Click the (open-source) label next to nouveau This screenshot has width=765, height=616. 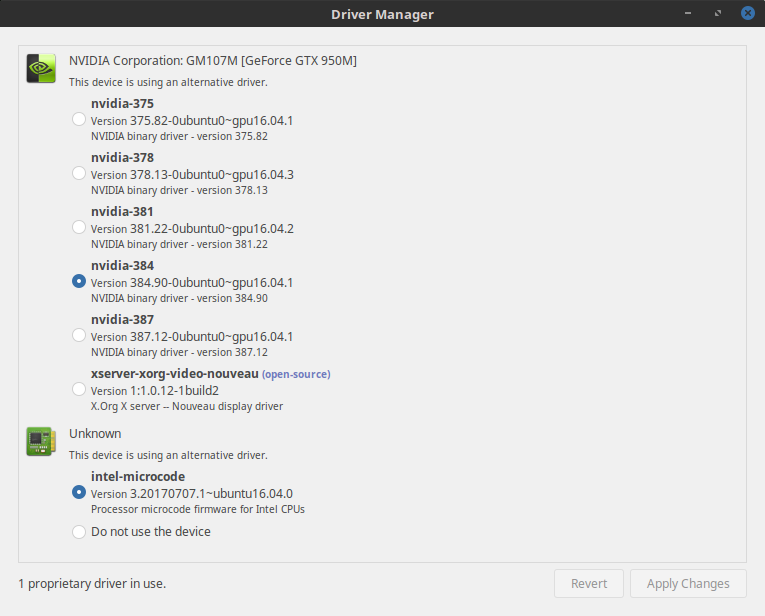(296, 375)
